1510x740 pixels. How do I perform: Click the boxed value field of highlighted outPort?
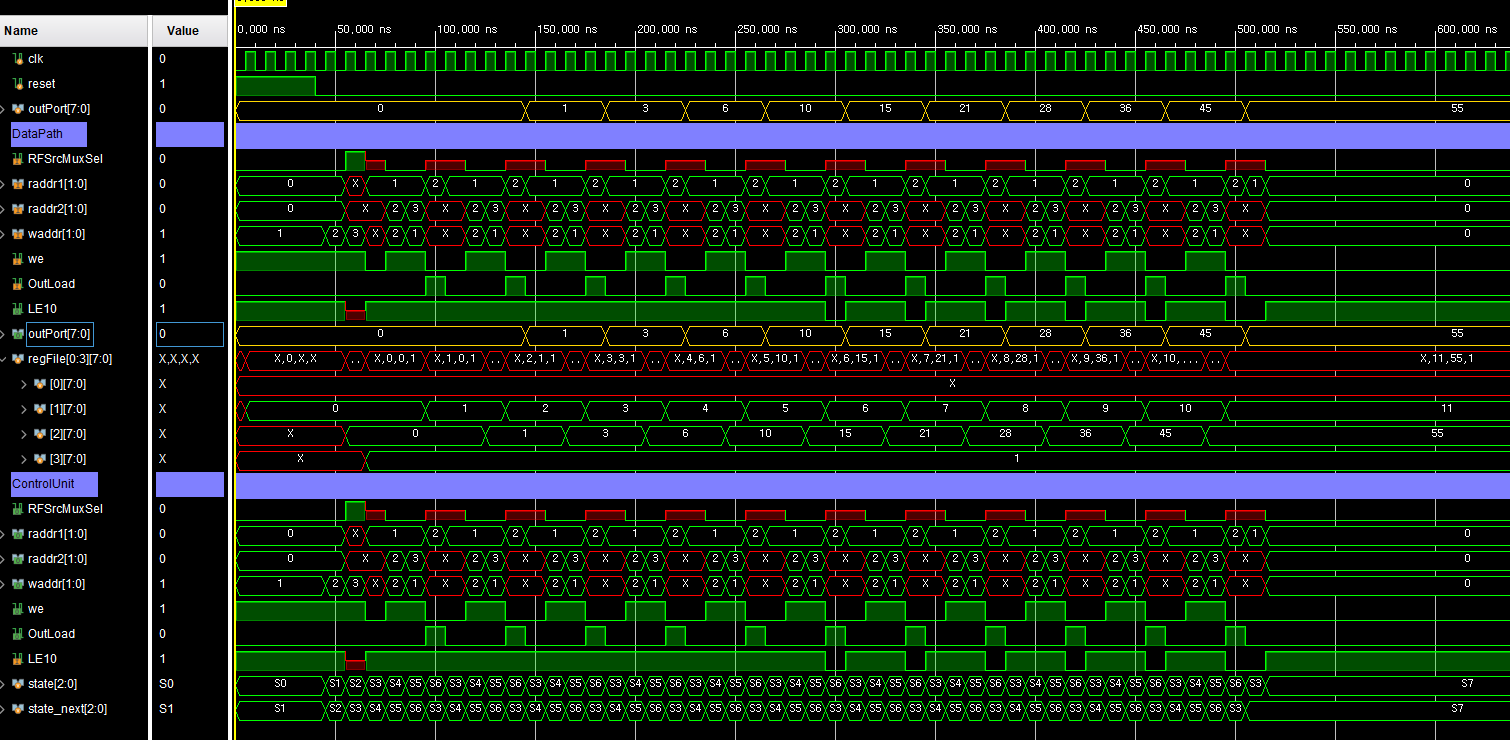click(190, 334)
